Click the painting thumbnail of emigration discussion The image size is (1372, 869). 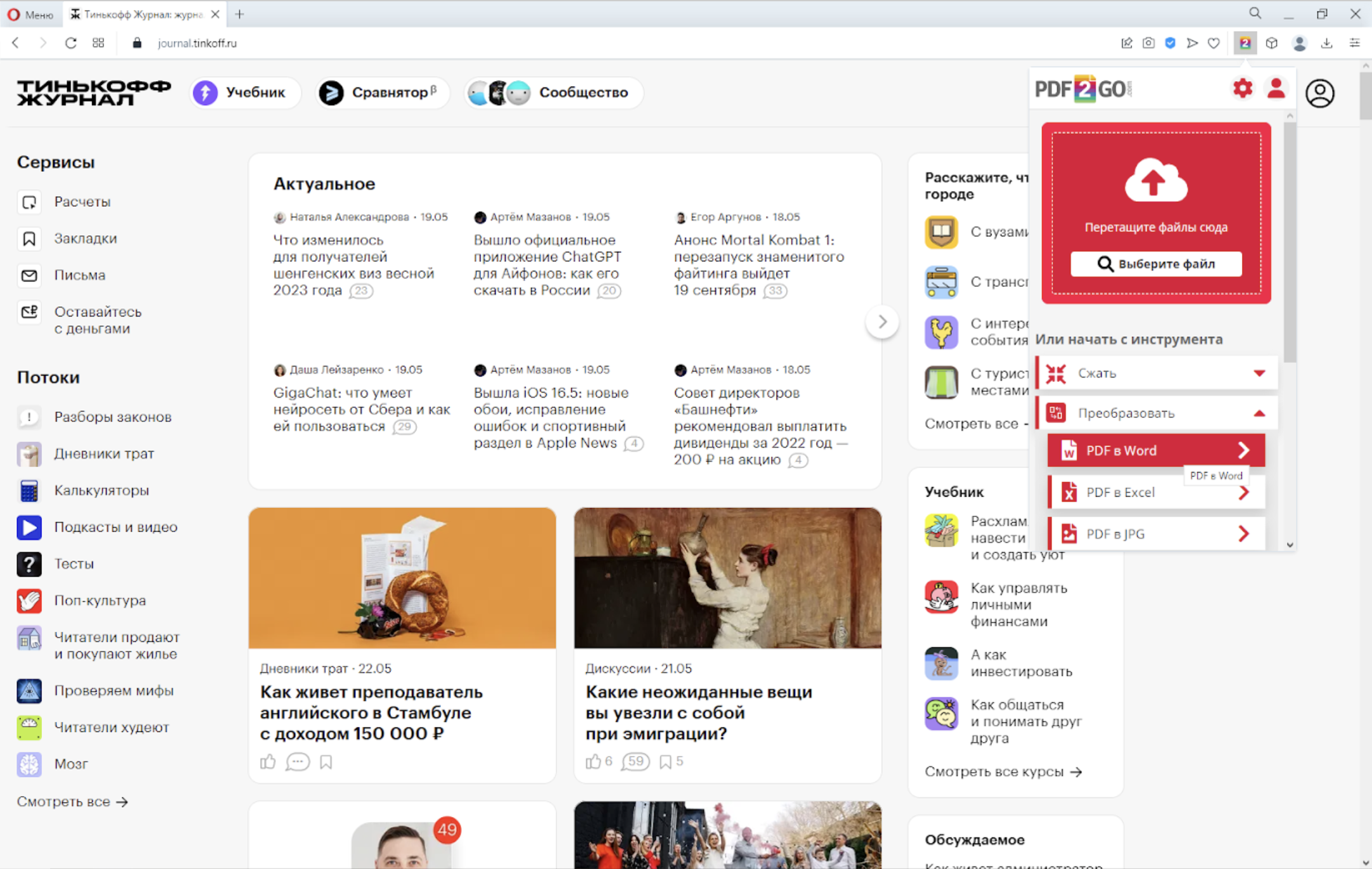pyautogui.click(x=727, y=578)
